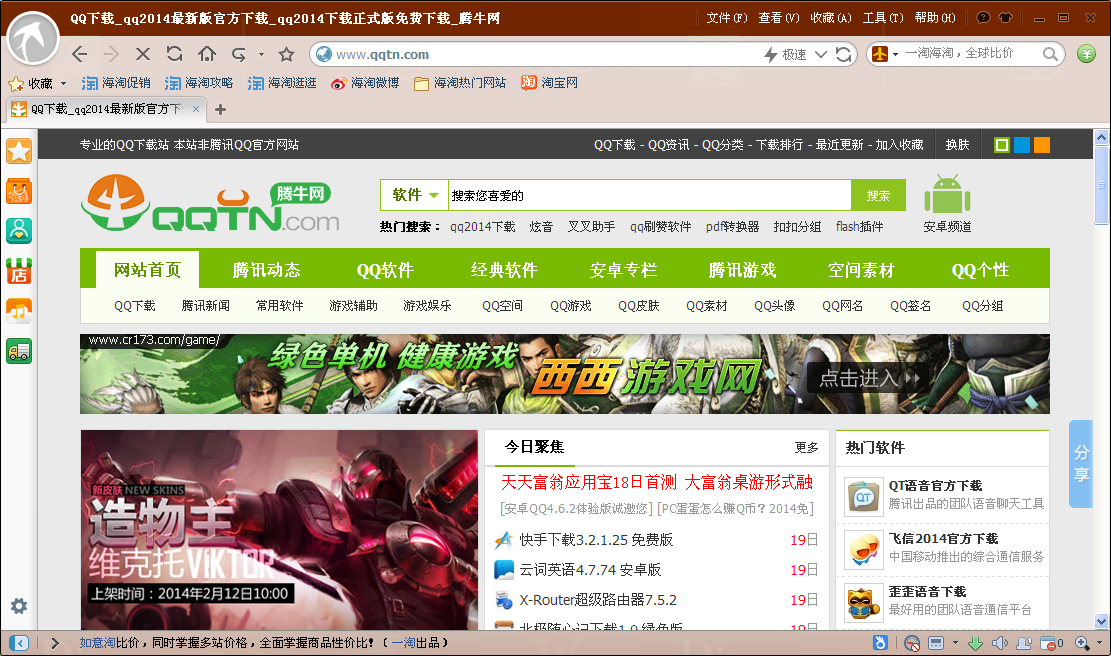The height and width of the screenshot is (656, 1111).
Task: Open the green yuan coin icon
Action: pyautogui.click(x=1086, y=54)
